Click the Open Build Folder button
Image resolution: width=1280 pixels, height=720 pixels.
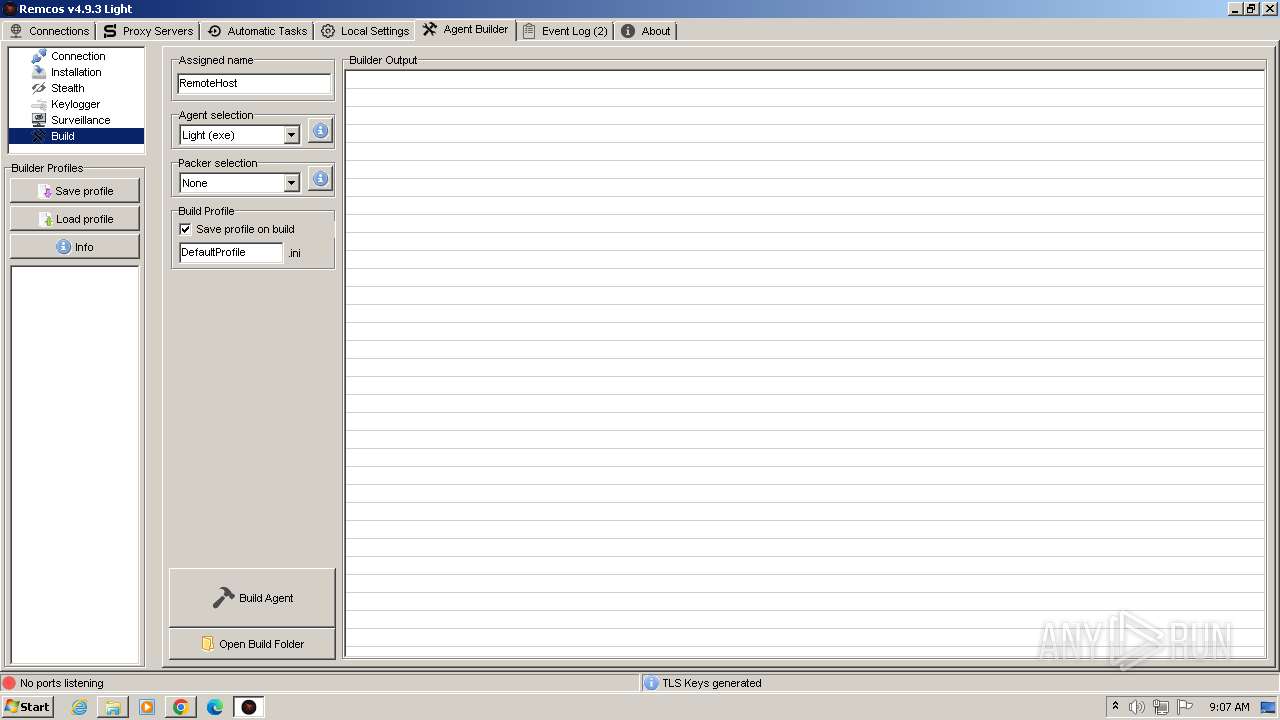point(252,644)
